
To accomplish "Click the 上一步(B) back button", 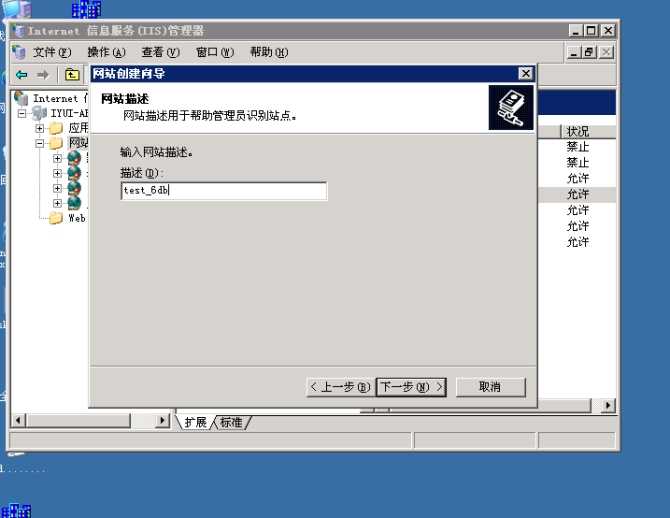I will click(x=340, y=387).
